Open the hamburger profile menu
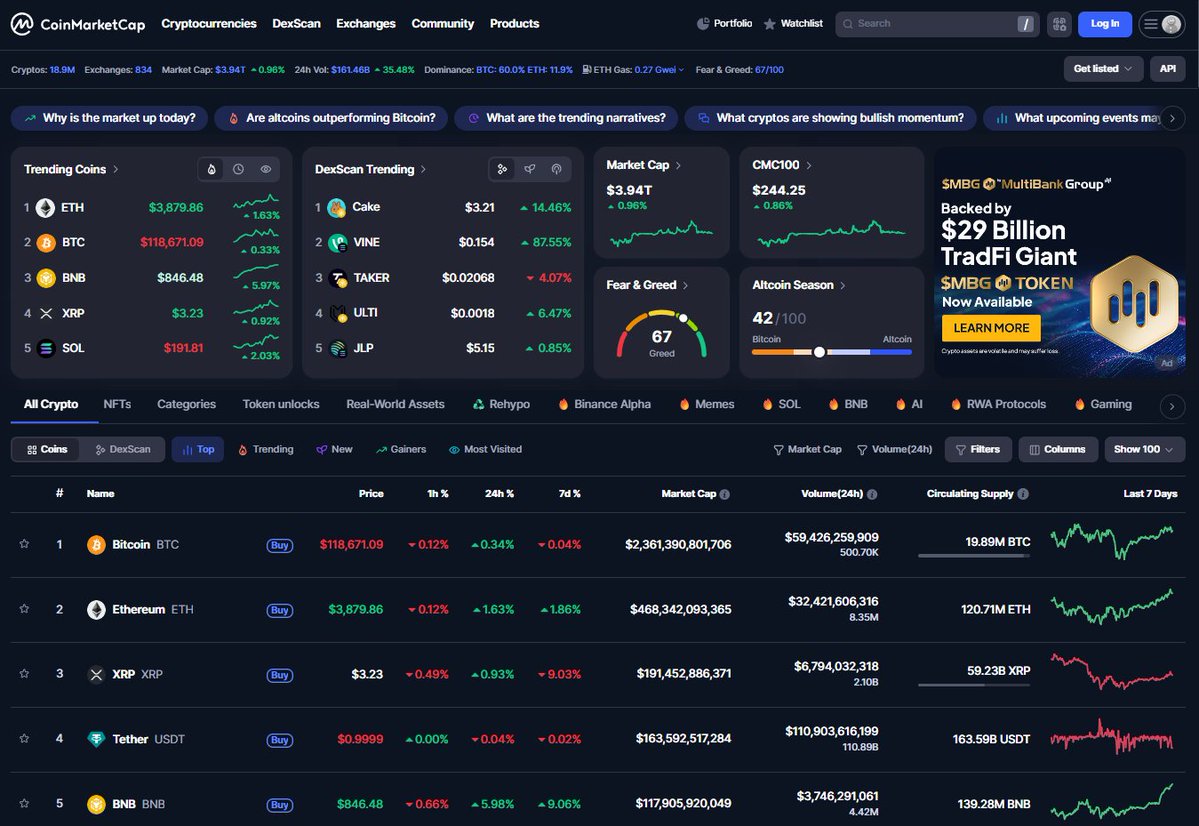 click(1162, 24)
